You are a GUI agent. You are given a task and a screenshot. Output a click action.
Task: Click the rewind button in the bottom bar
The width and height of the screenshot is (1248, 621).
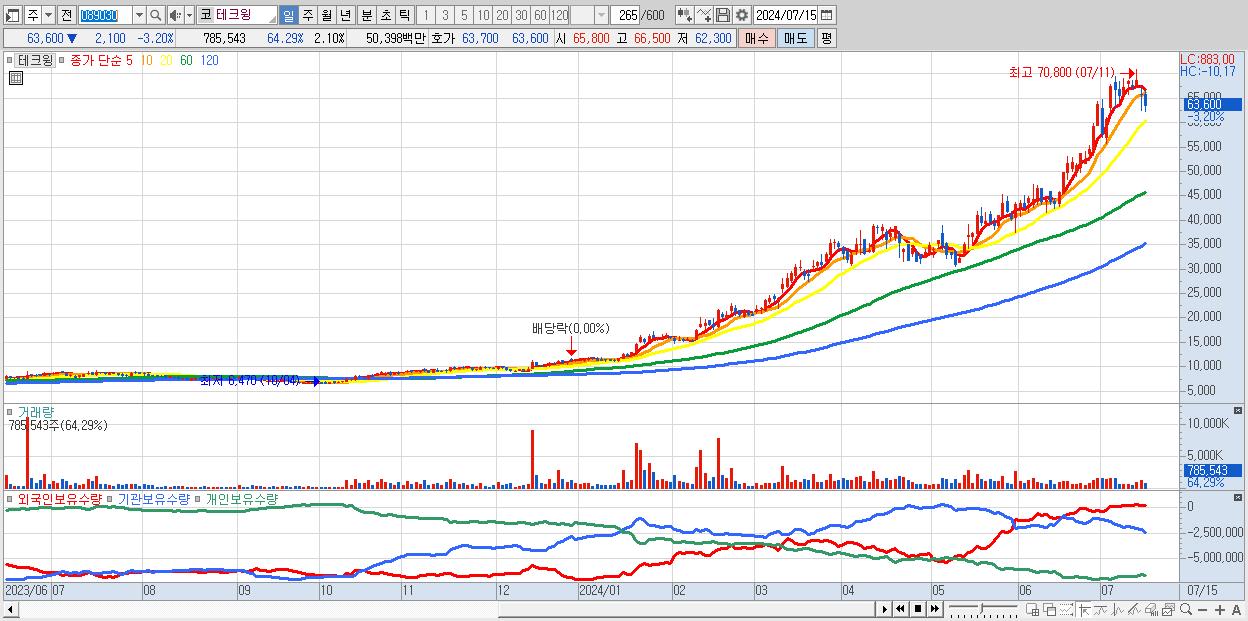pyautogui.click(x=900, y=609)
